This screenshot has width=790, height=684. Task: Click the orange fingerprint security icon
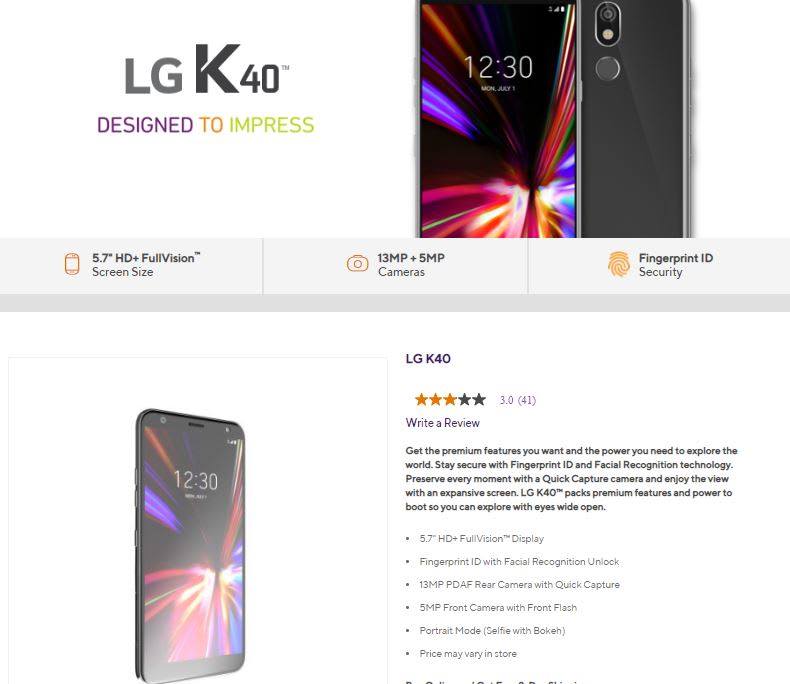click(619, 264)
